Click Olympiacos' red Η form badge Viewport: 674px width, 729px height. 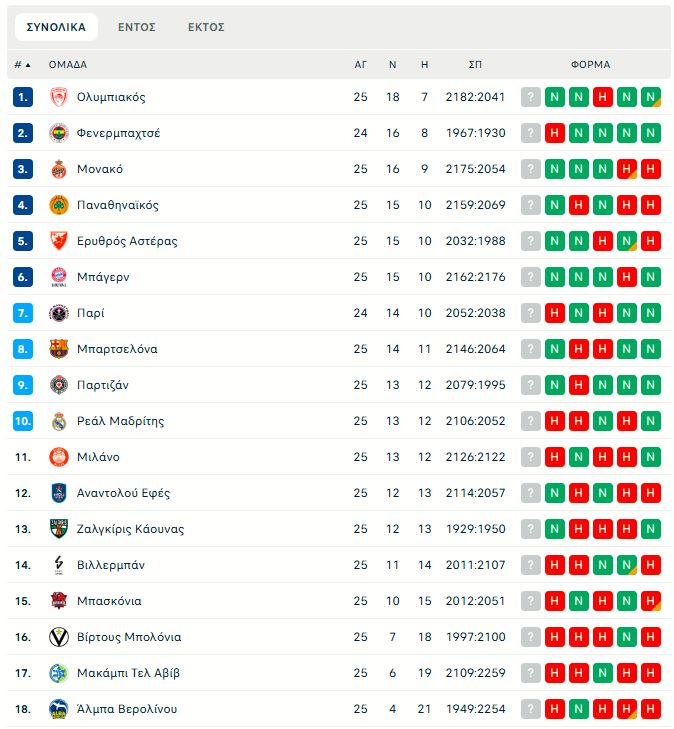pos(603,97)
